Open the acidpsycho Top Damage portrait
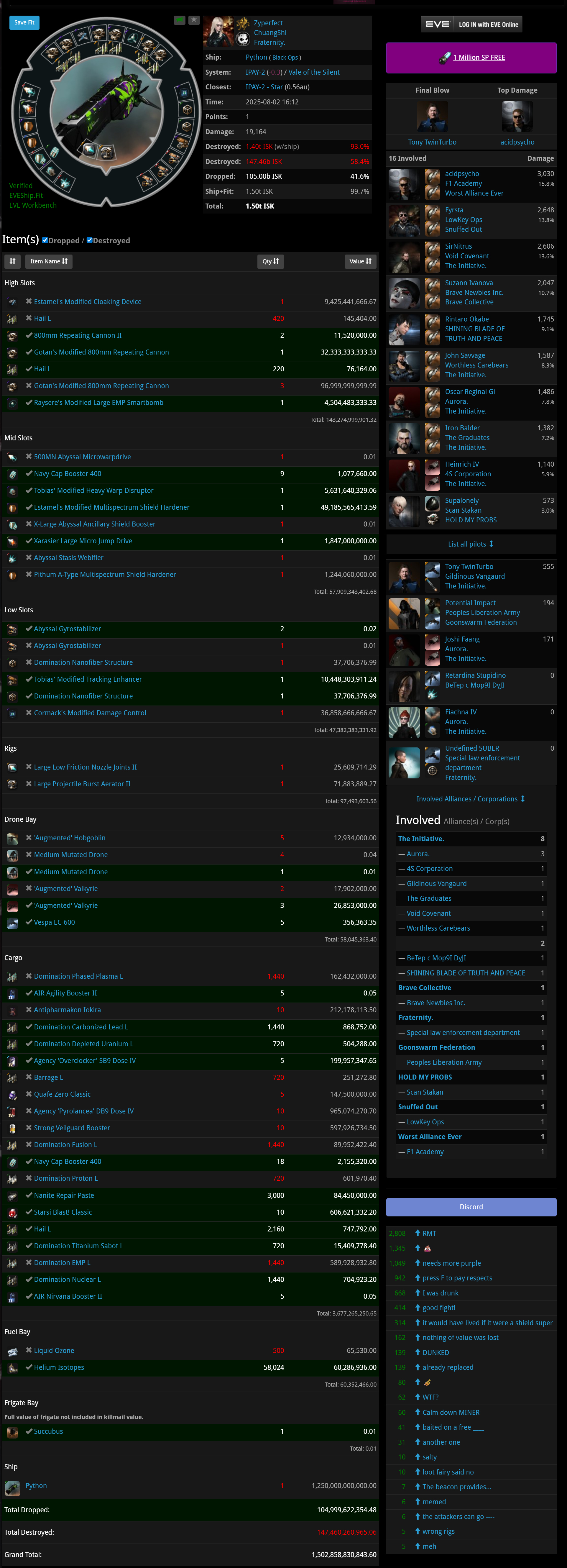 pyautogui.click(x=517, y=116)
